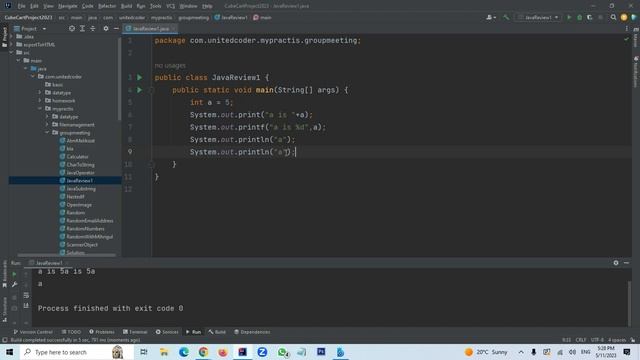Open the TODO tool window
This screenshot has width=640, height=360.
[x=71, y=332]
